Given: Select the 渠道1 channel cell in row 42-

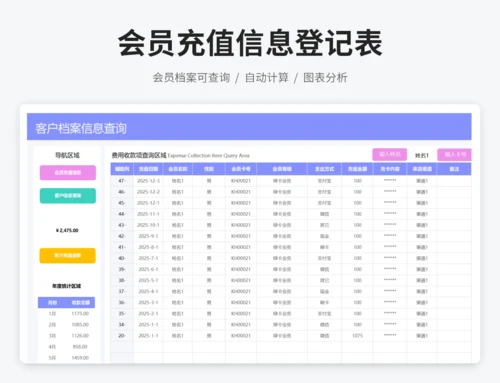Looking at the screenshot, I should [422, 236].
